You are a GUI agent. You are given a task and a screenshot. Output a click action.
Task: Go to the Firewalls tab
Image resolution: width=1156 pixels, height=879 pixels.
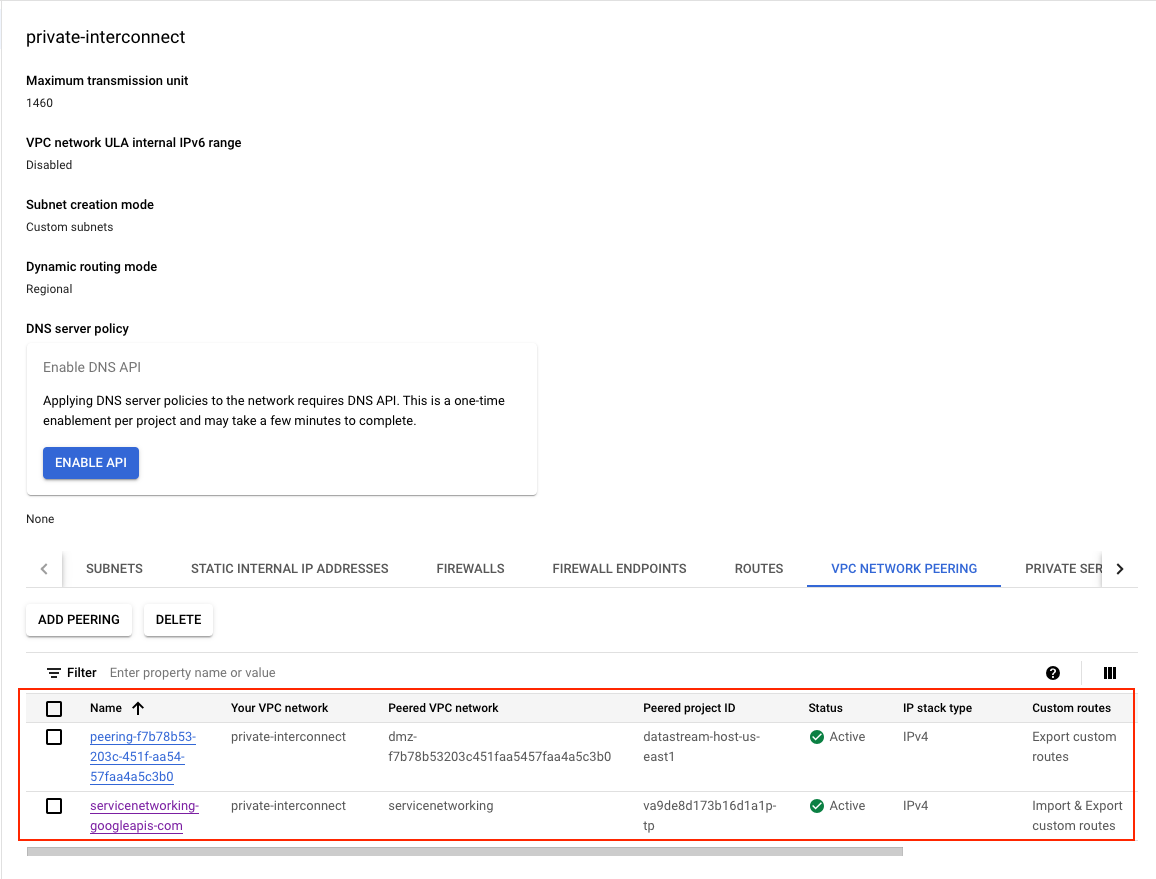pyautogui.click(x=470, y=568)
